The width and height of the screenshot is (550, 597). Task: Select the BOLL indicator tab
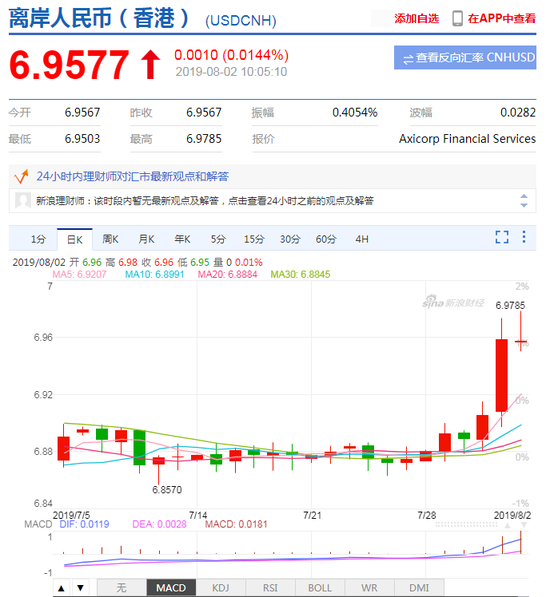(x=320, y=588)
